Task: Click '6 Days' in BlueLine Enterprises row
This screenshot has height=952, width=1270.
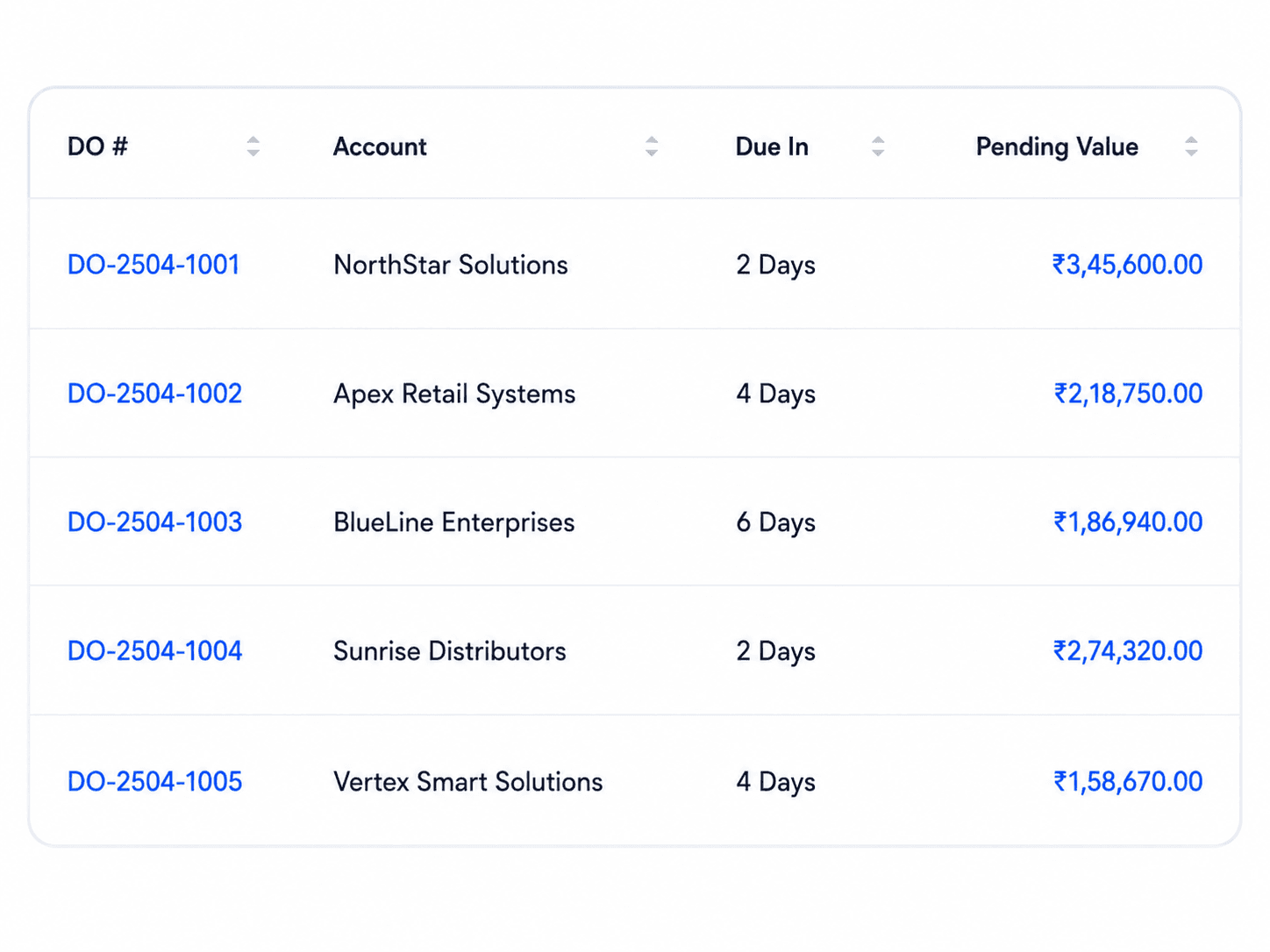Action: tap(775, 523)
